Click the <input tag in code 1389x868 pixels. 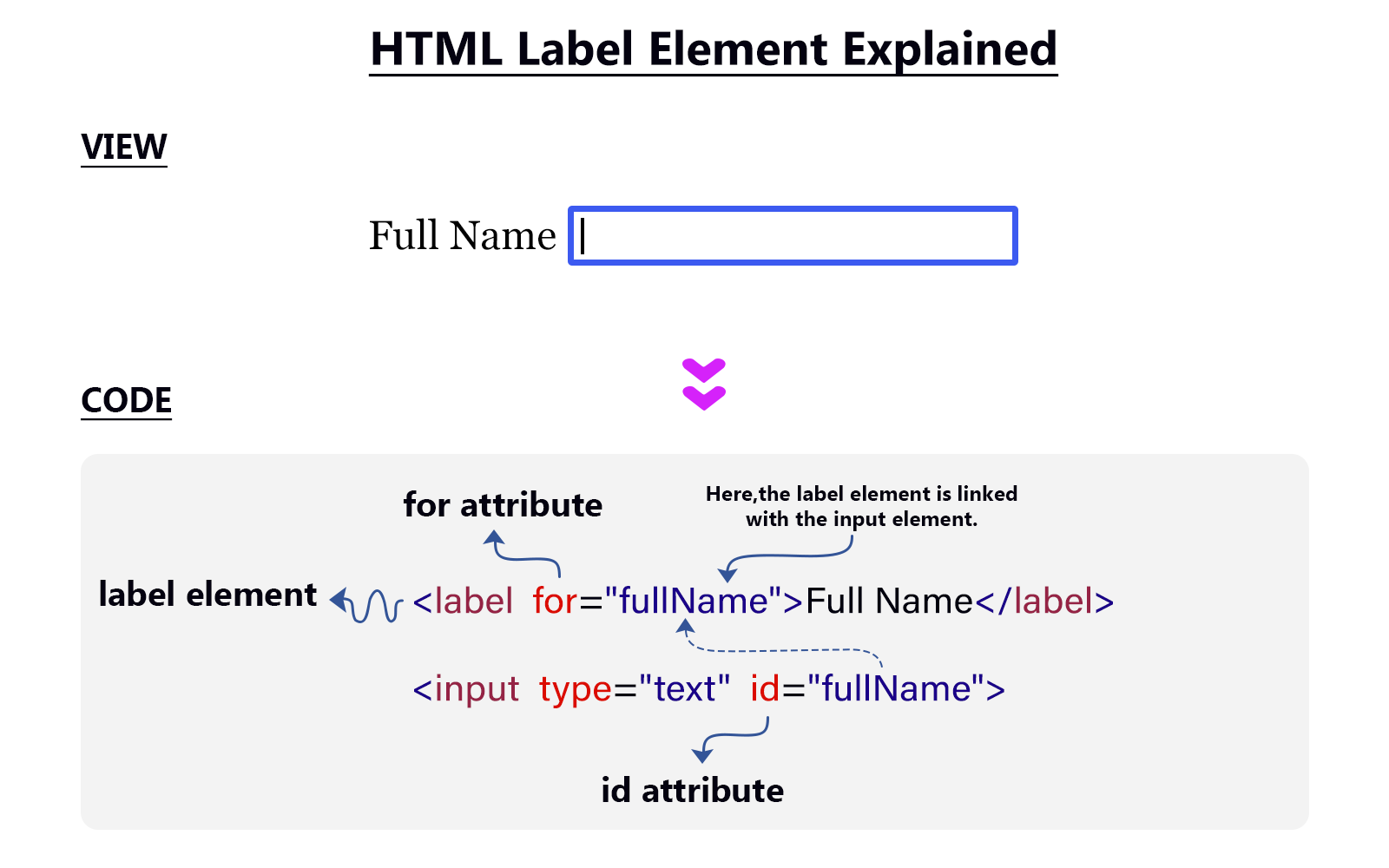point(466,689)
